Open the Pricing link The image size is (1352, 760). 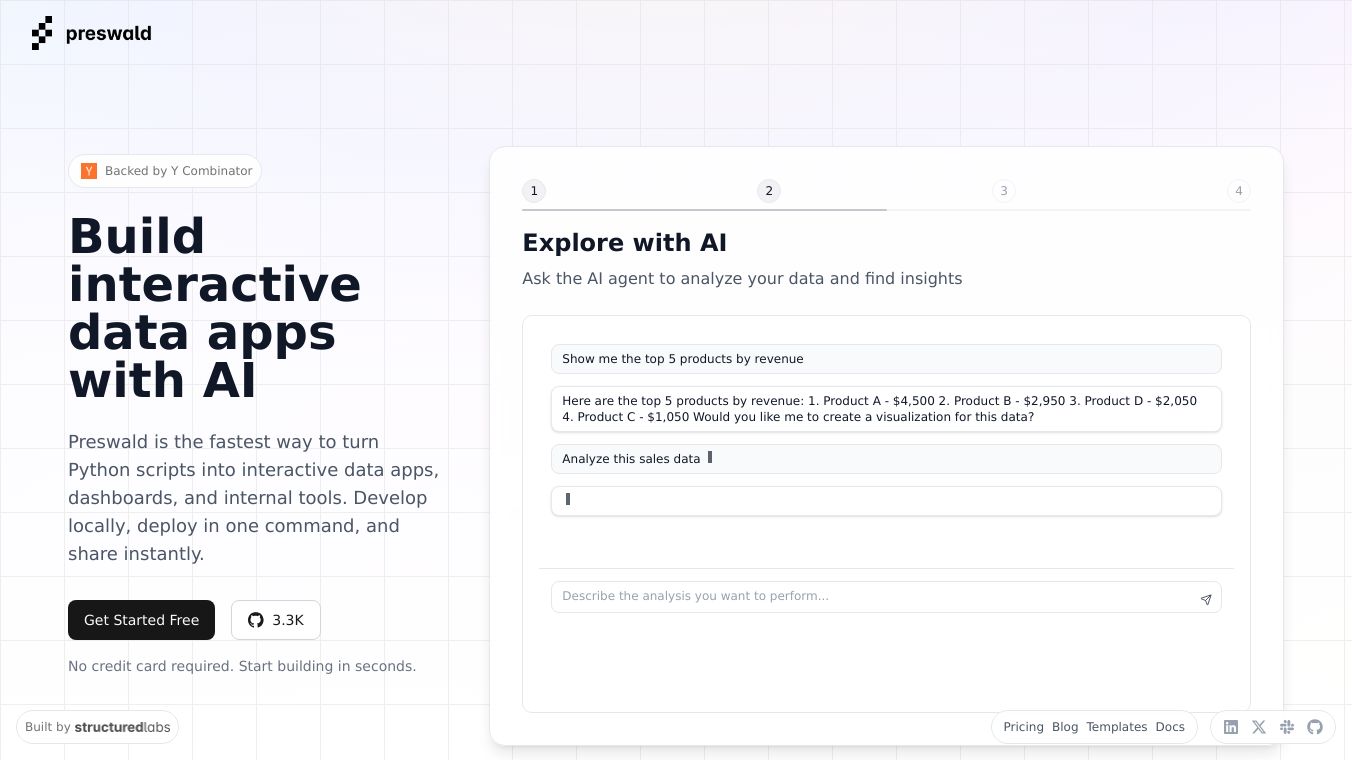pyautogui.click(x=1023, y=727)
